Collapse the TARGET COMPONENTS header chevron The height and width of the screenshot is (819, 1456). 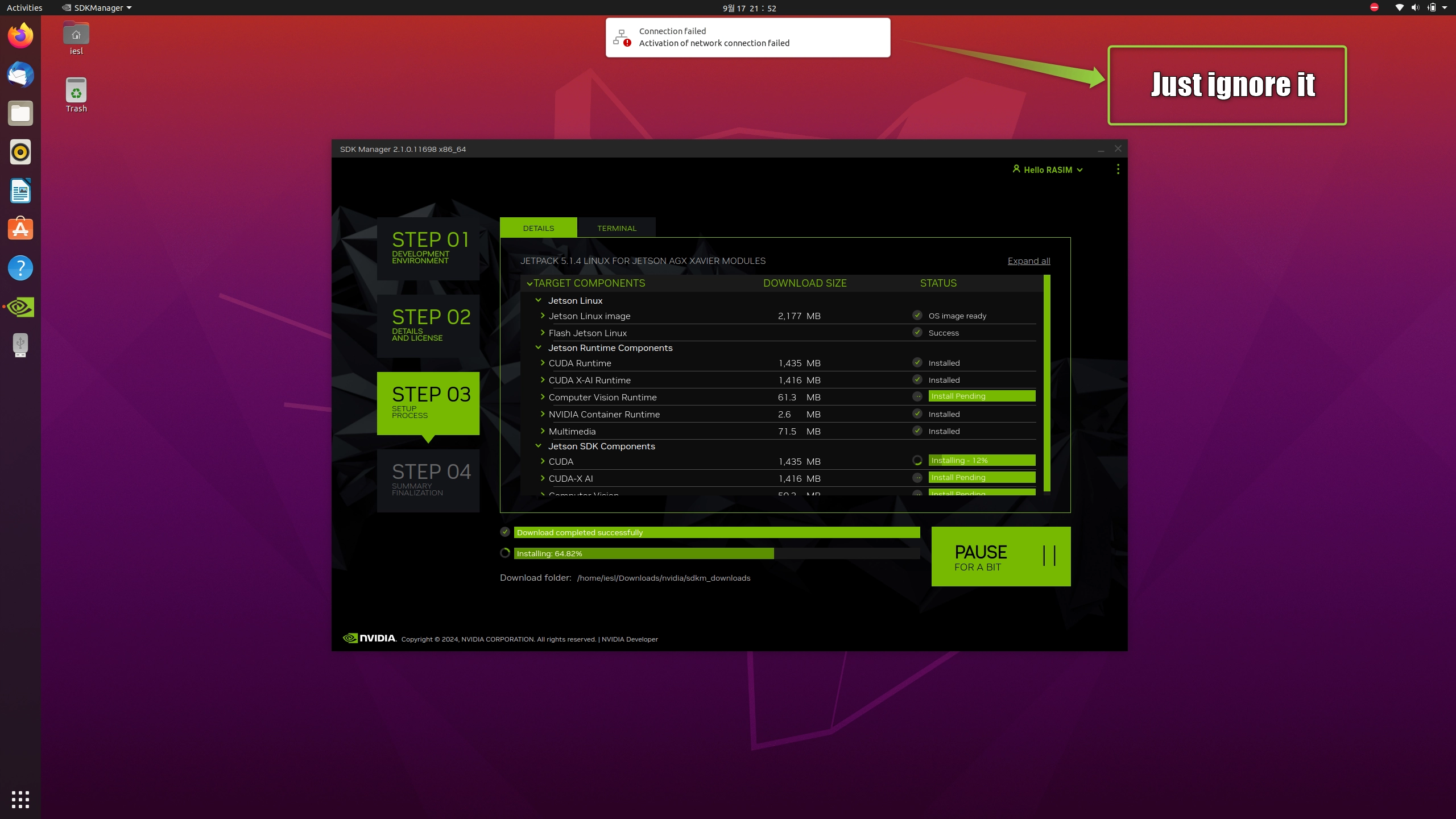click(530, 283)
